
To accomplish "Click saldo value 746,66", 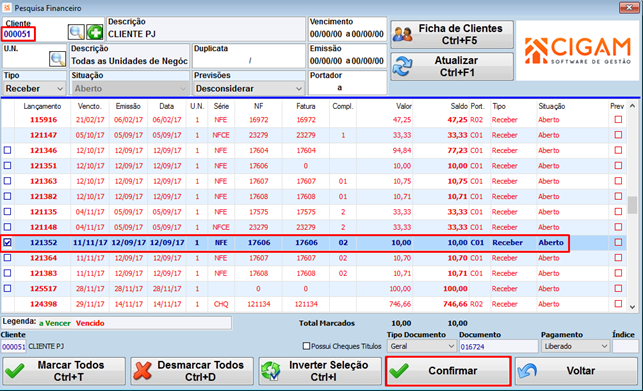I will tap(455, 304).
